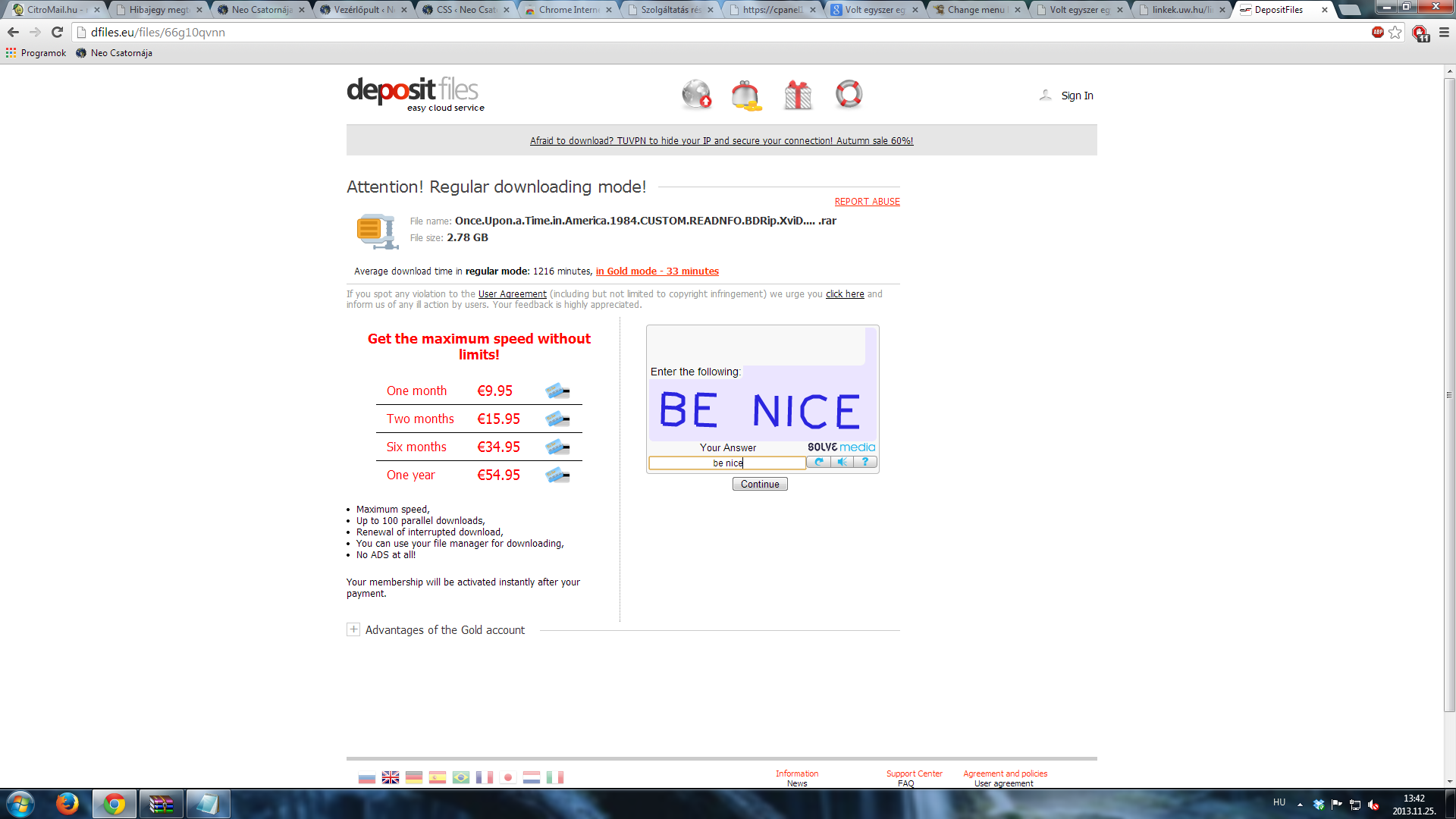This screenshot has width=1456, height=819.
Task: Choose the One month plan label
Action: click(x=416, y=391)
